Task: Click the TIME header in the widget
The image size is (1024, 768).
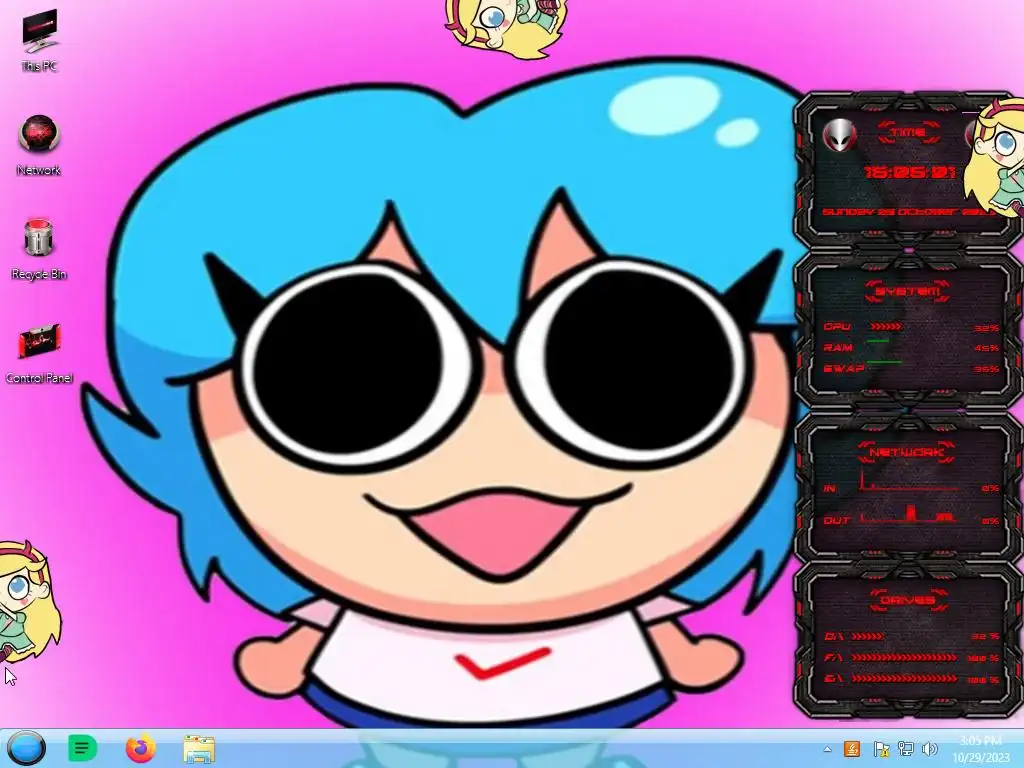Action: coord(908,133)
